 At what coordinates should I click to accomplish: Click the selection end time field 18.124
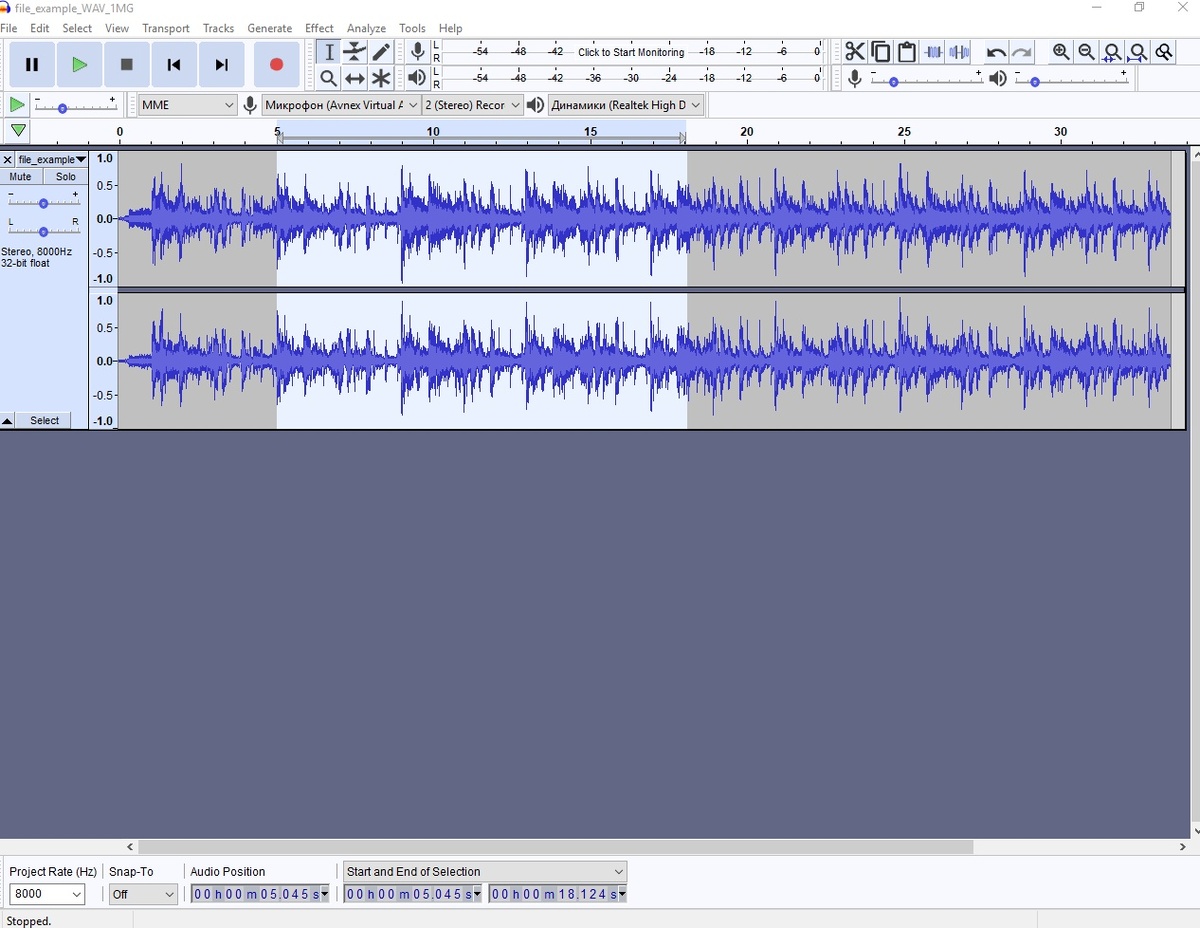coord(556,894)
